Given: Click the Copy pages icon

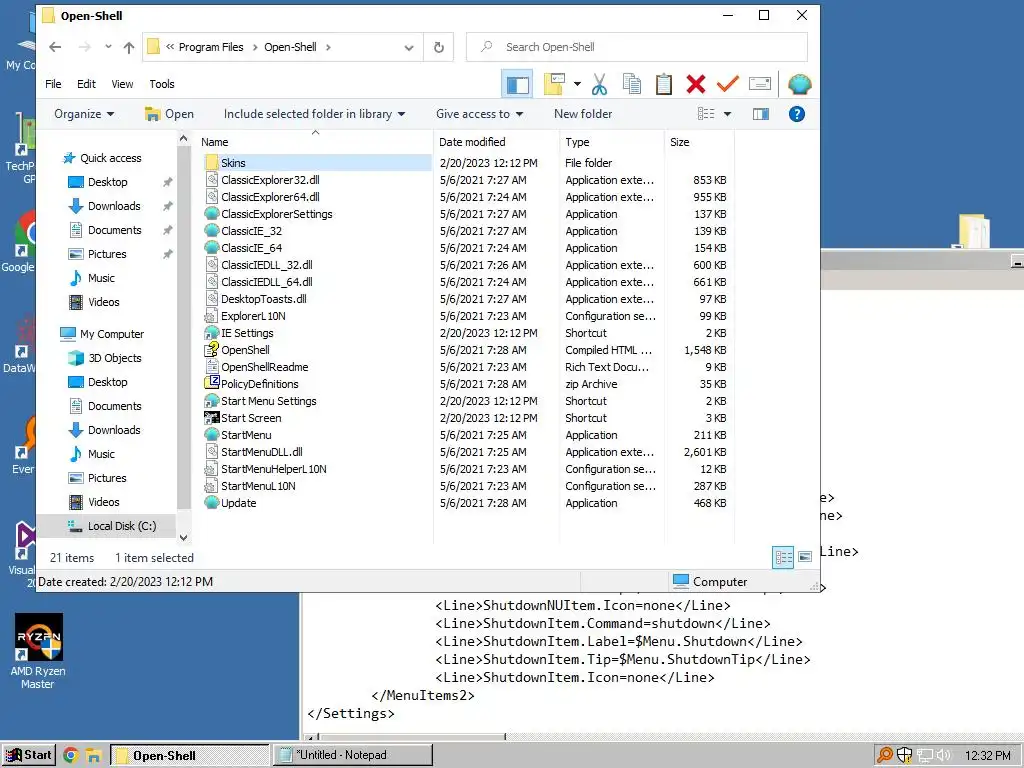Looking at the screenshot, I should [x=632, y=84].
